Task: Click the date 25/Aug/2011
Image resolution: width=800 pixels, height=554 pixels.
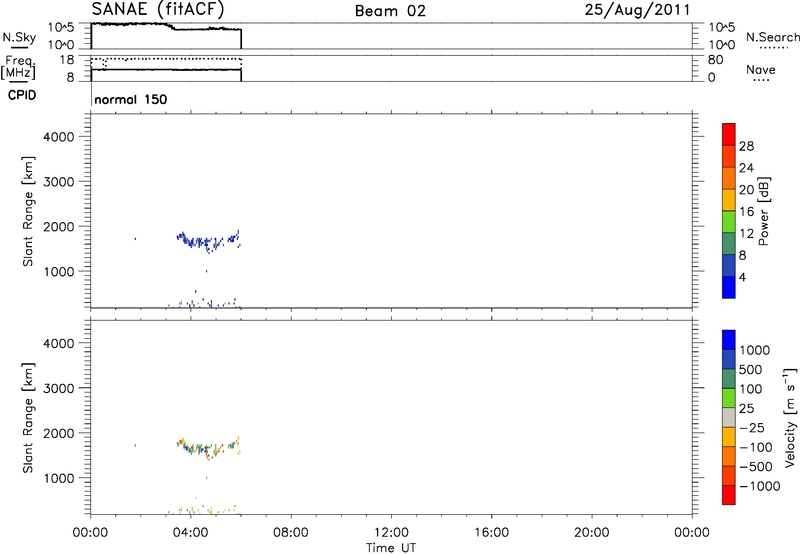Action: coord(637,10)
